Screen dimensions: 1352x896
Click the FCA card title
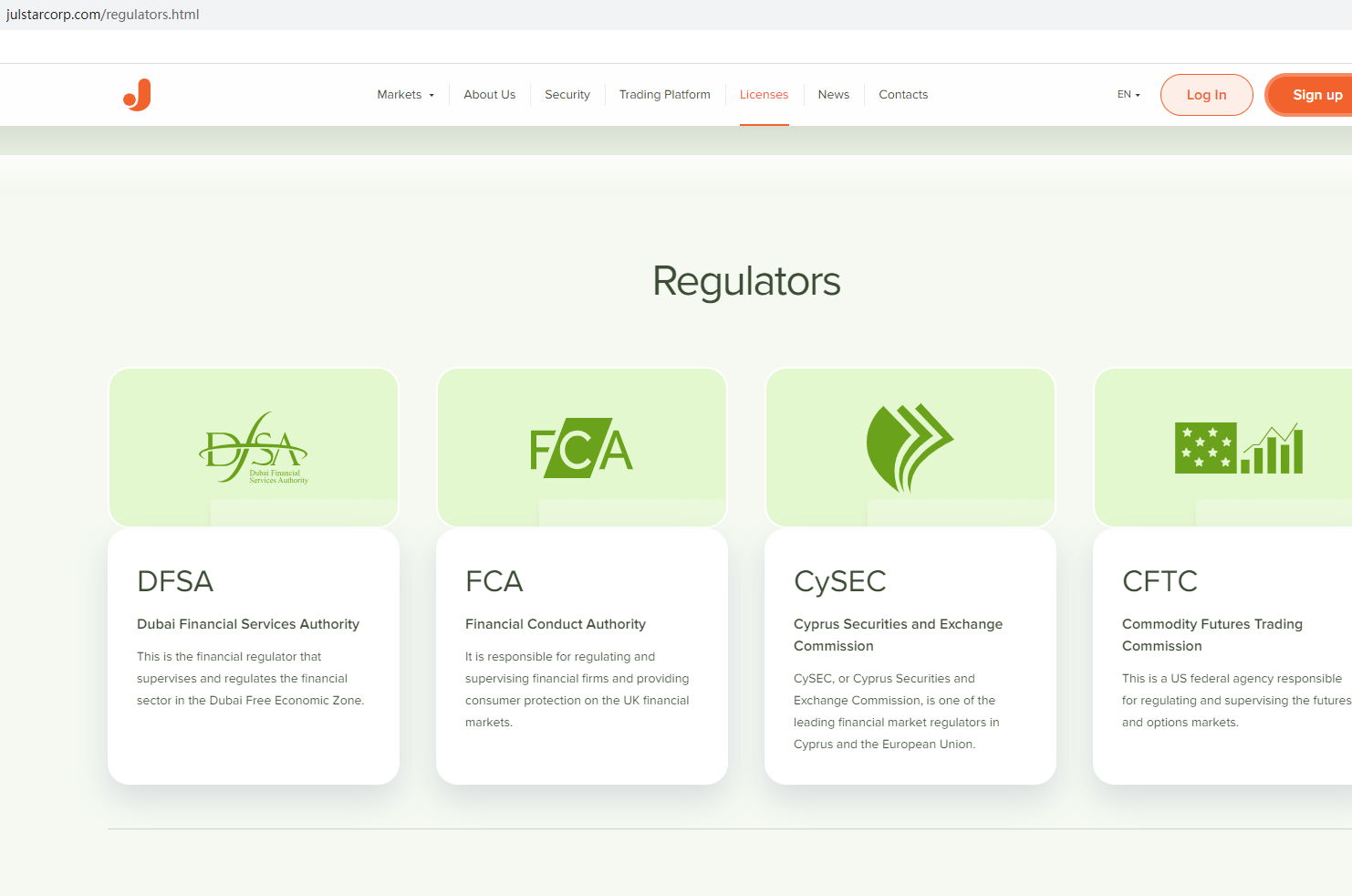494,581
